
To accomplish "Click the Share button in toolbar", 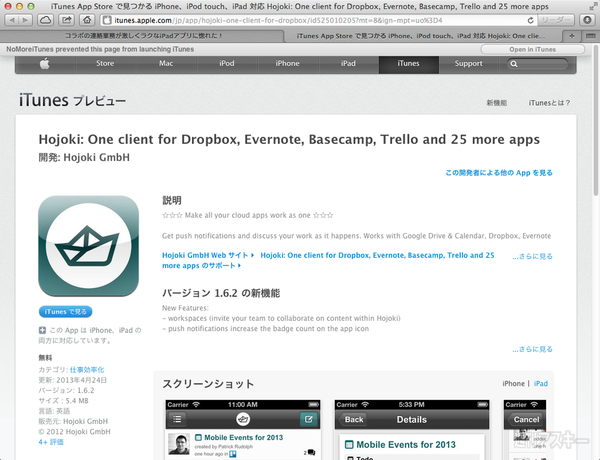I will [67, 20].
